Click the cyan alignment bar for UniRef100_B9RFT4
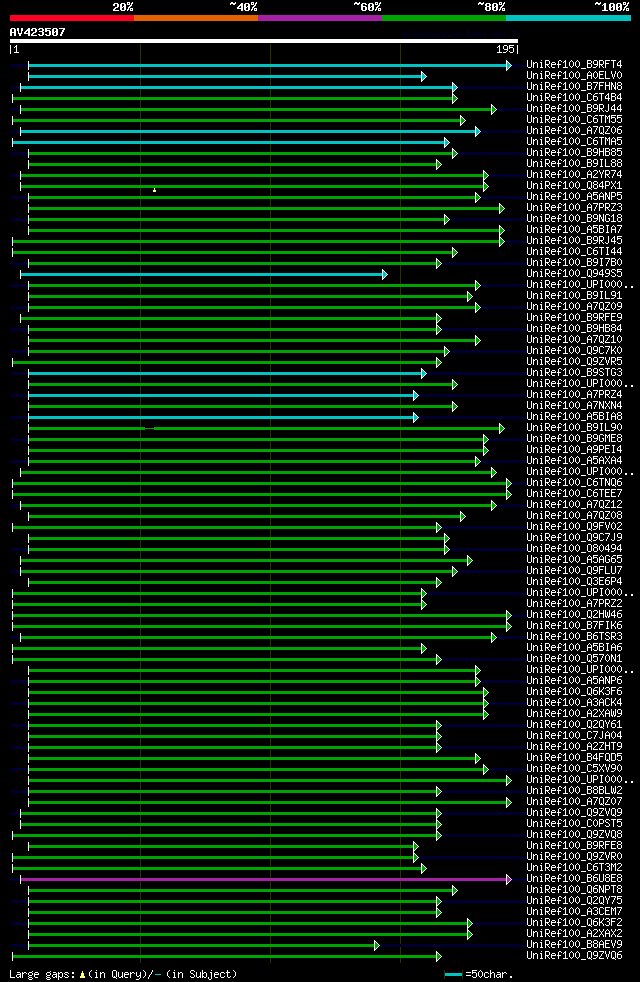 [270, 65]
